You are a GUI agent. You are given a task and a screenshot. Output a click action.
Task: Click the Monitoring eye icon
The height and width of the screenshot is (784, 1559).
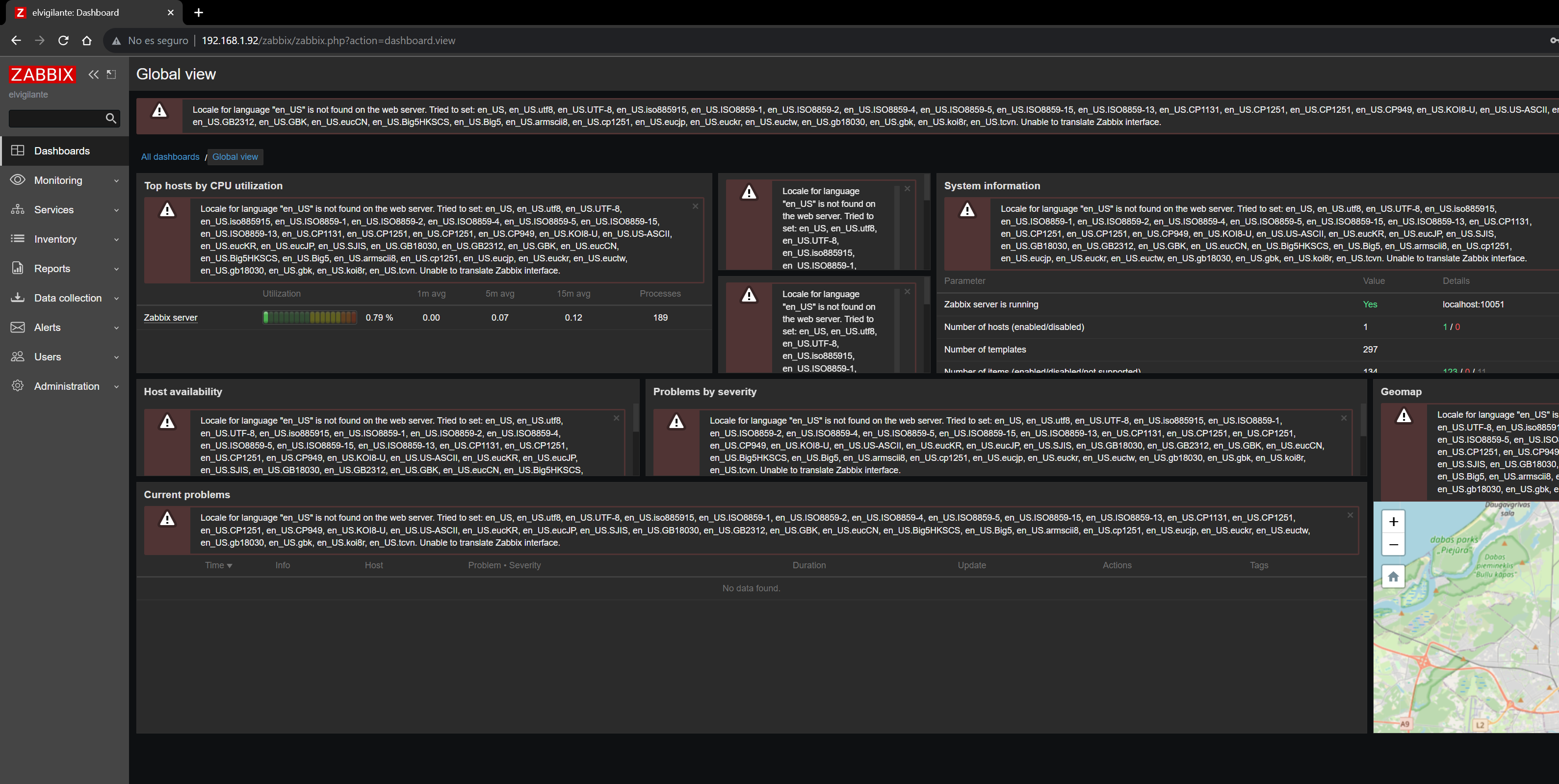click(18, 179)
